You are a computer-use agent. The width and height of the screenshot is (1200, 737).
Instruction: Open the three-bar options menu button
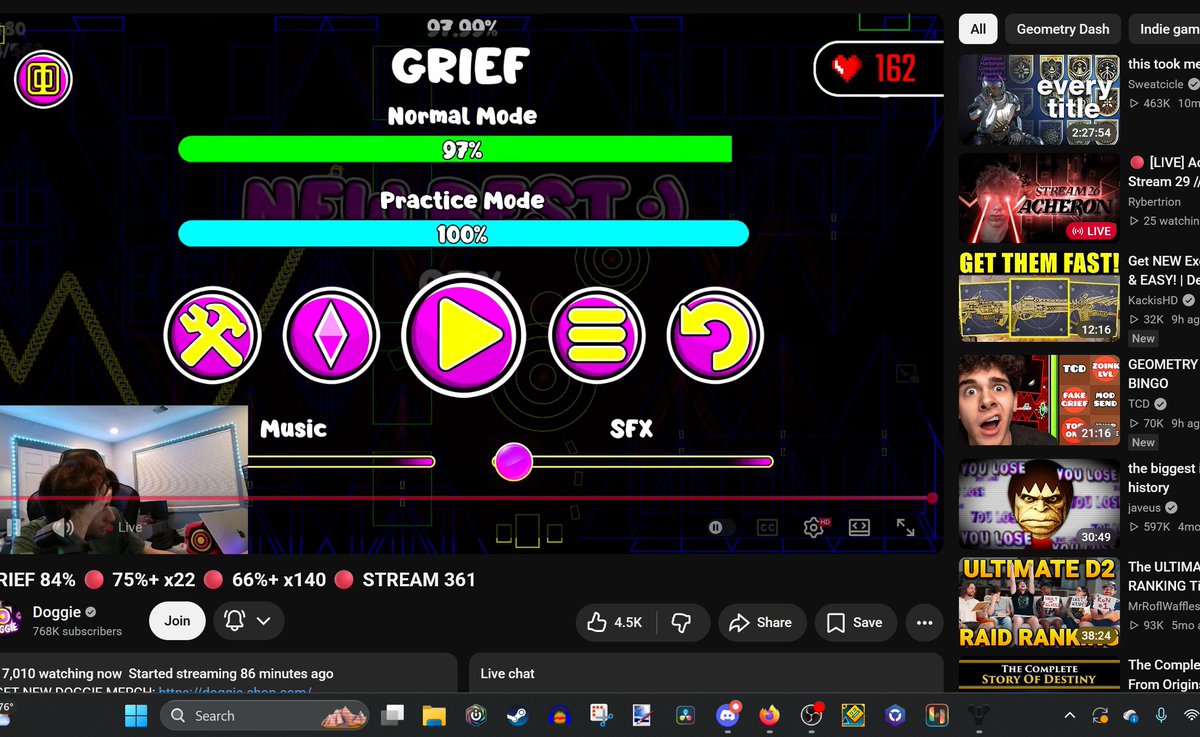(x=597, y=335)
